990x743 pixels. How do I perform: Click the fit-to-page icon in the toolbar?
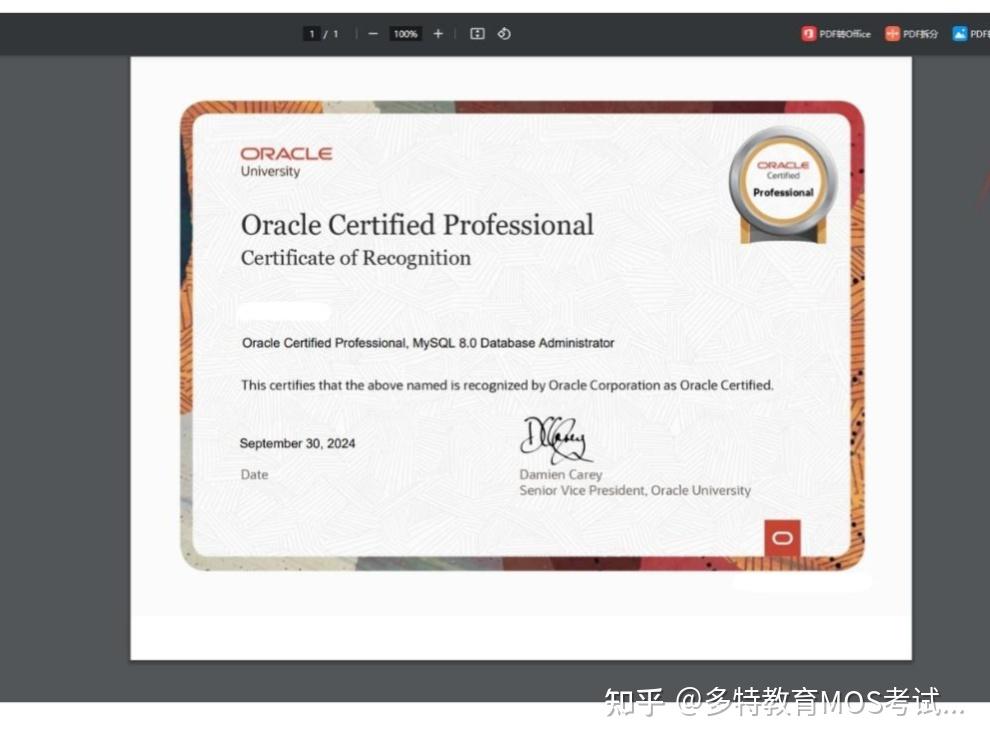[477, 33]
